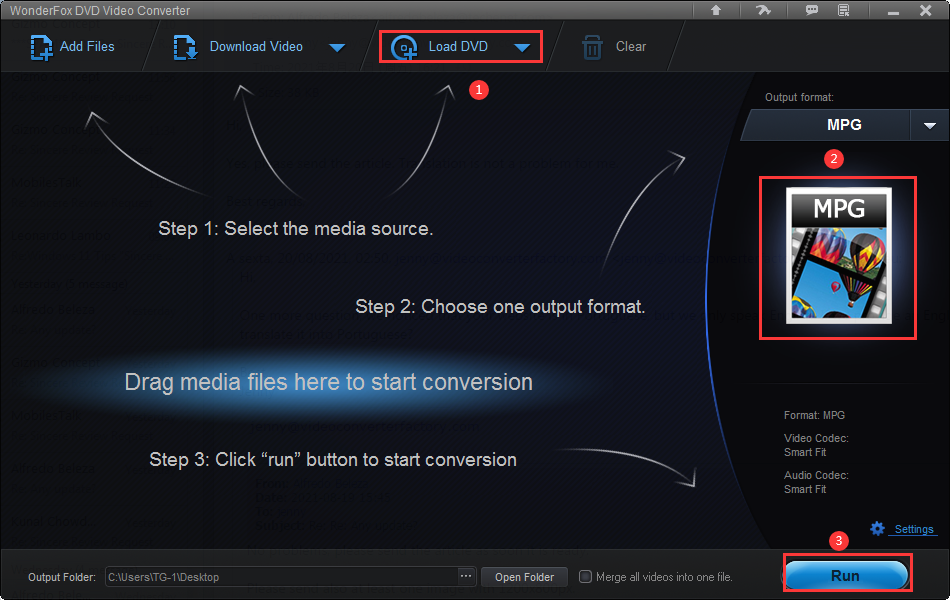
Task: Minimize the WonderFox DVD Video Converter window
Action: [x=893, y=12]
